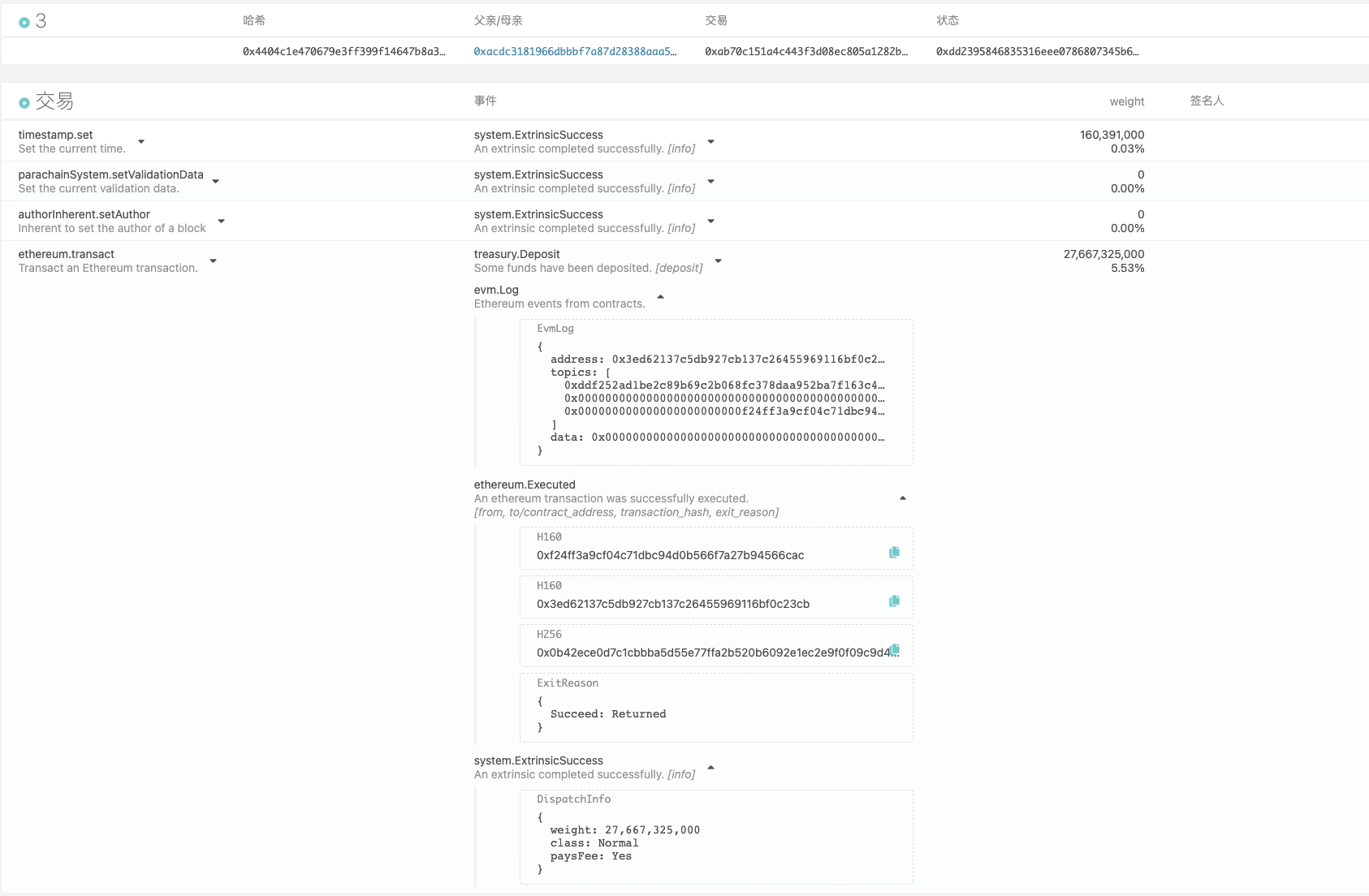Click the 5.53% weight percentage
Viewport: 1369px width, 896px height.
pos(1127,268)
